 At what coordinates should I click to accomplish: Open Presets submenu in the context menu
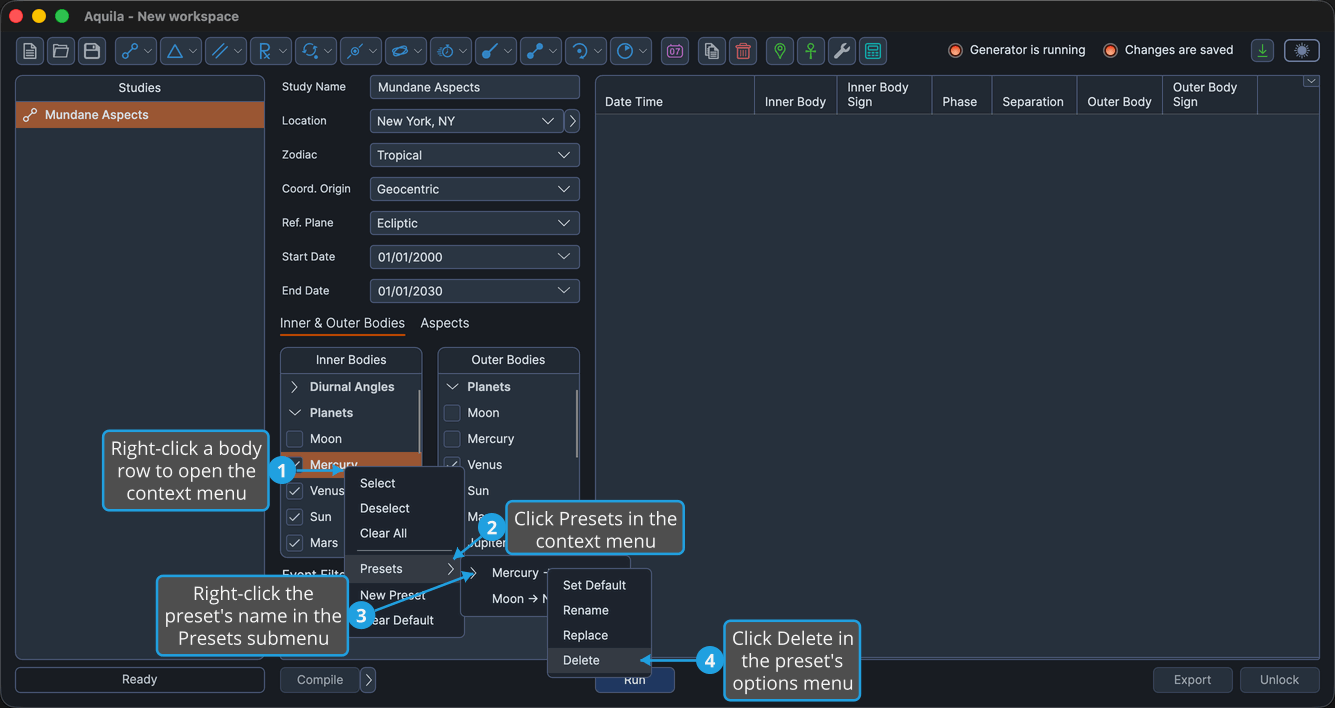(404, 569)
